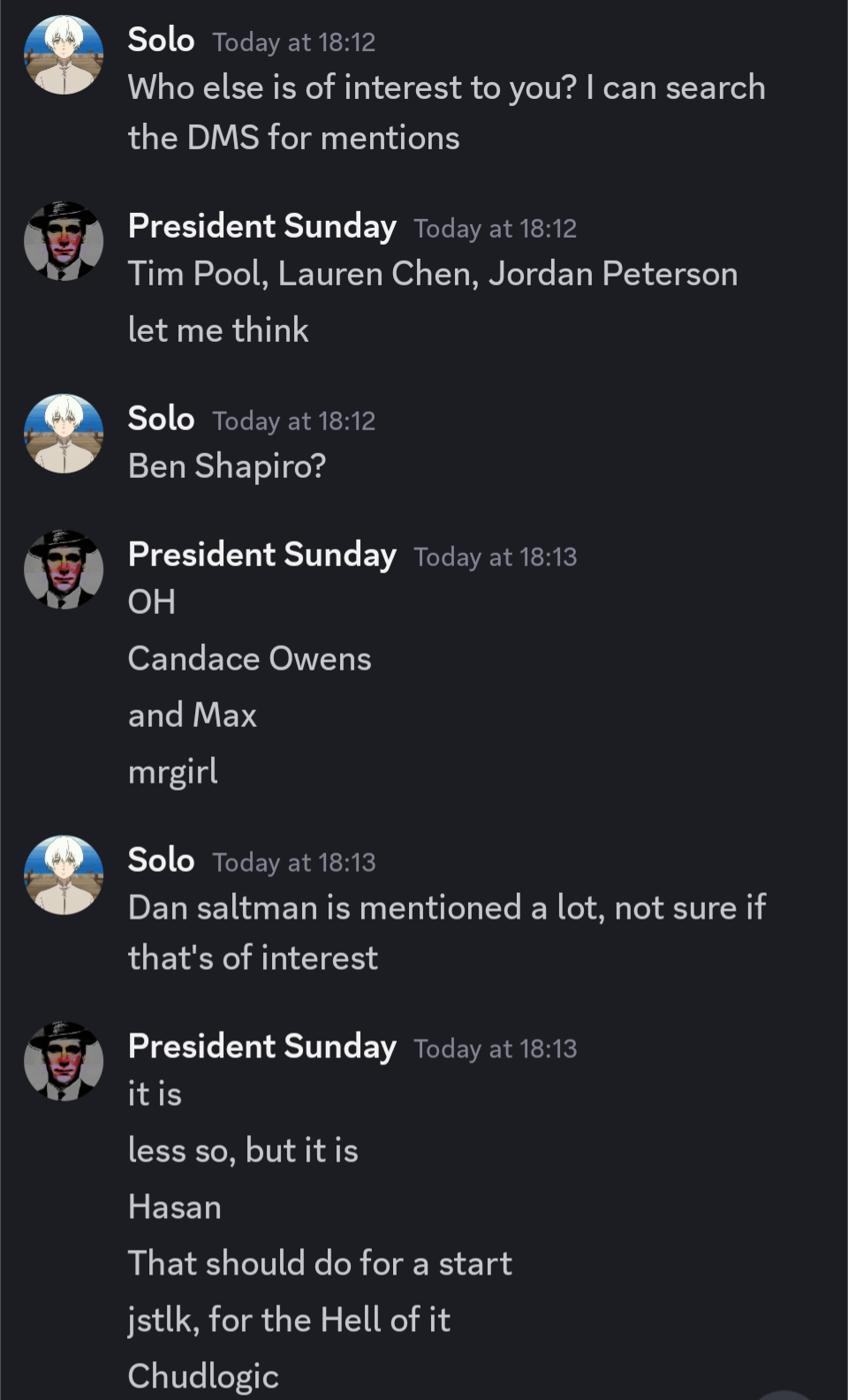
Task: Tap the "and Max" message
Action: [192, 715]
